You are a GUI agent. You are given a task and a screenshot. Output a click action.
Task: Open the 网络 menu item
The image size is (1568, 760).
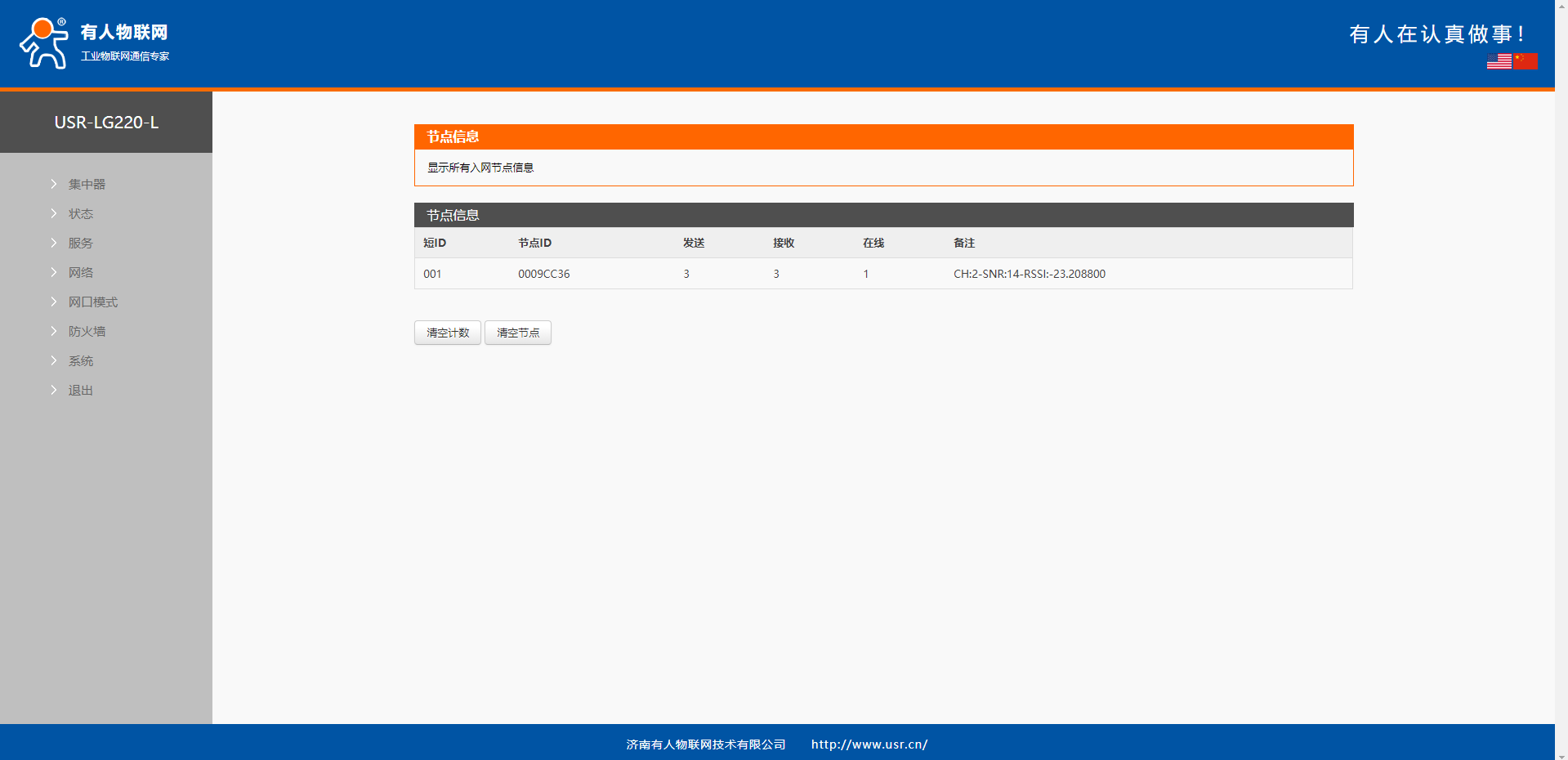80,272
